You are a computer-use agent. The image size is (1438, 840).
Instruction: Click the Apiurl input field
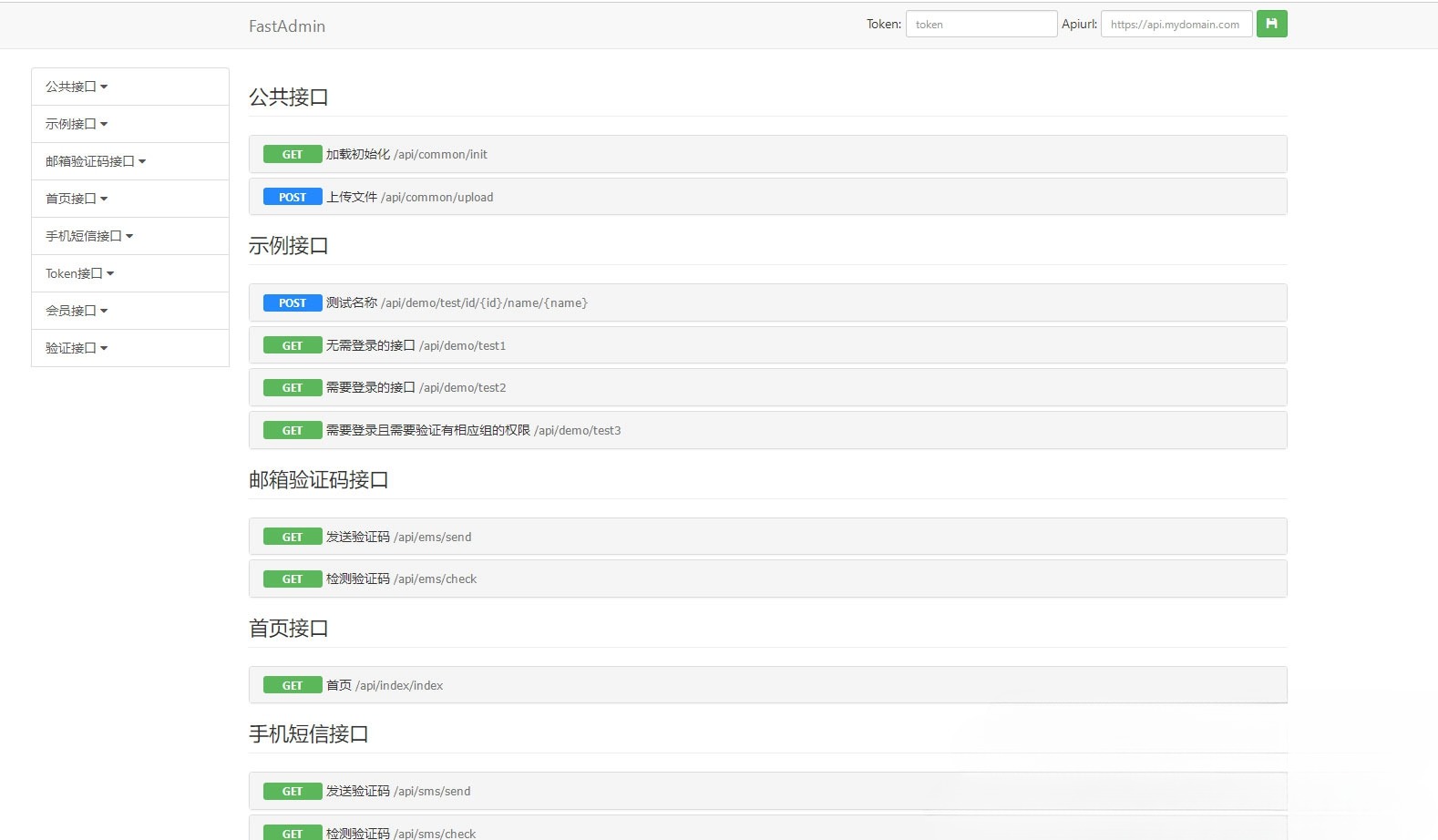click(x=1176, y=25)
